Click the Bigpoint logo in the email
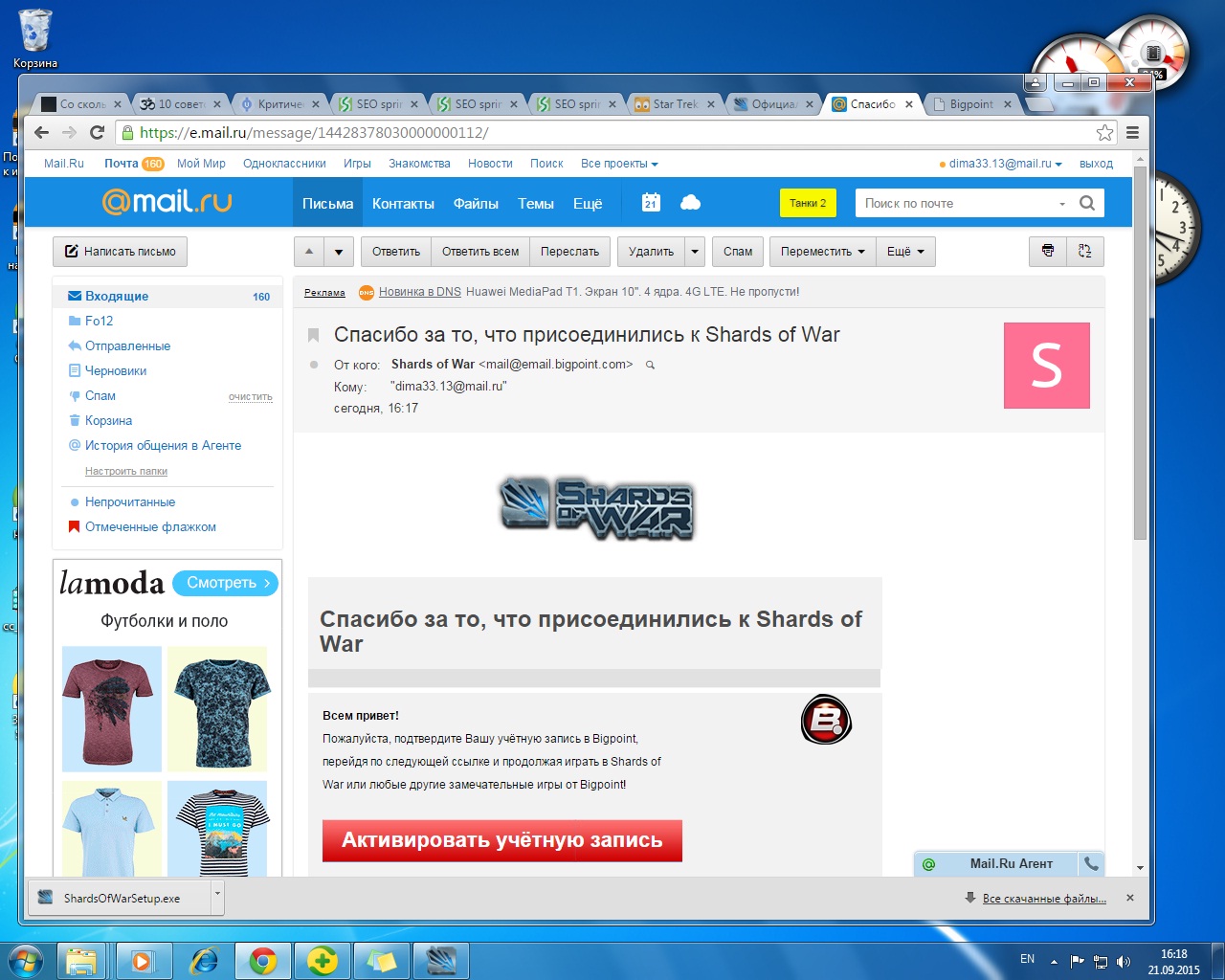 (826, 721)
